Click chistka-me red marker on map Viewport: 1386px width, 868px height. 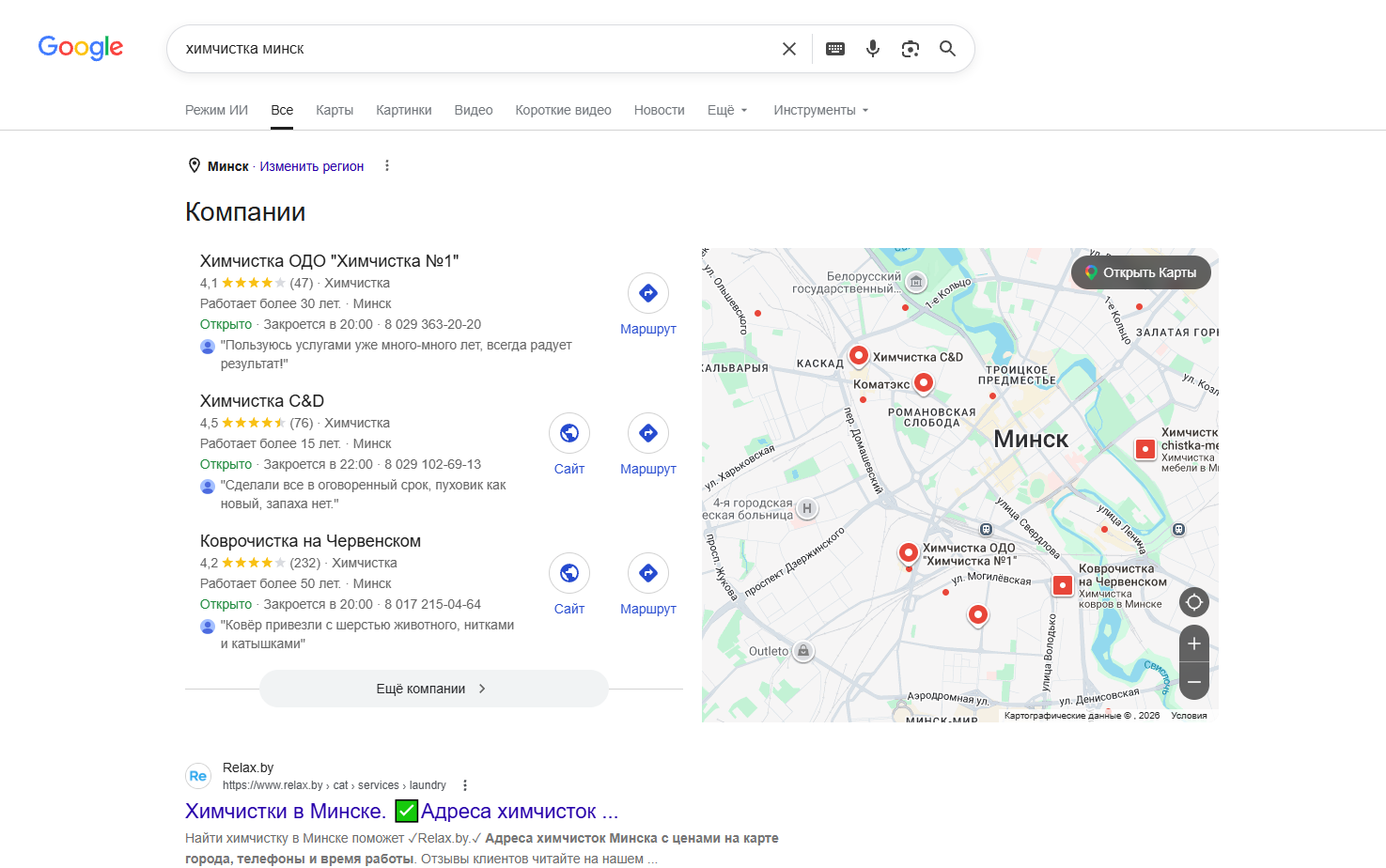tap(1145, 449)
